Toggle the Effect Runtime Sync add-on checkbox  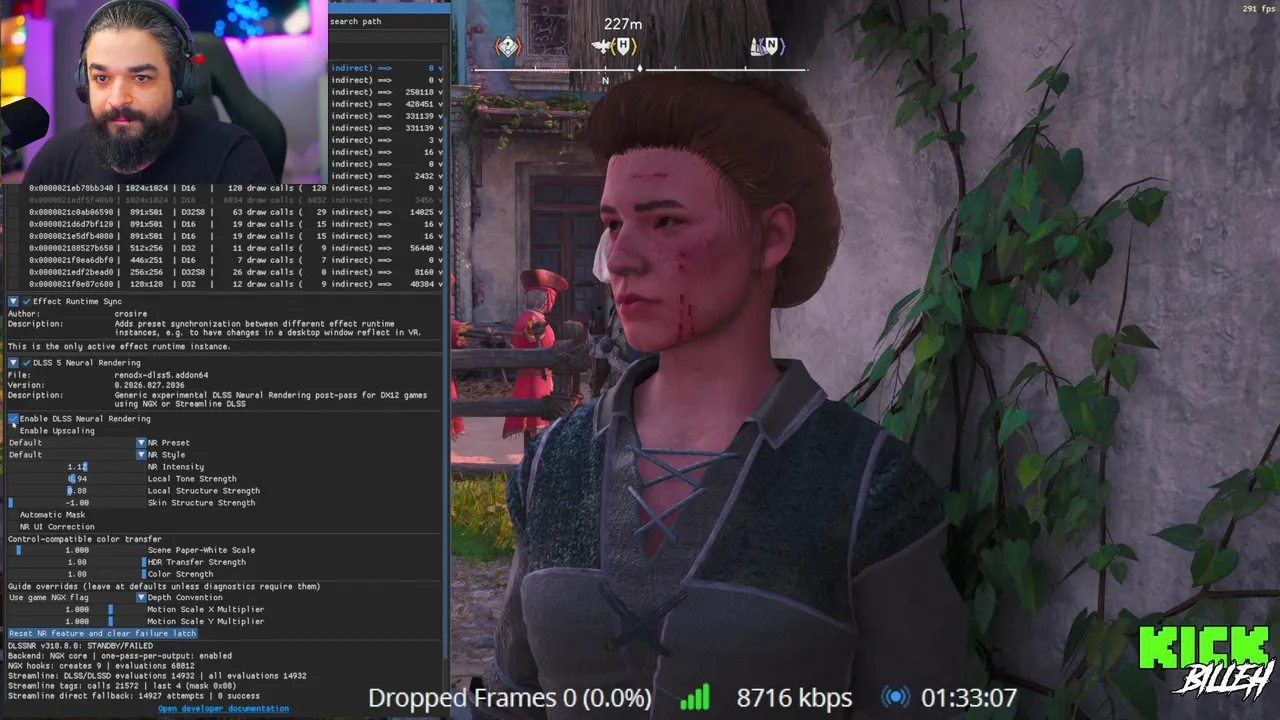[x=27, y=301]
